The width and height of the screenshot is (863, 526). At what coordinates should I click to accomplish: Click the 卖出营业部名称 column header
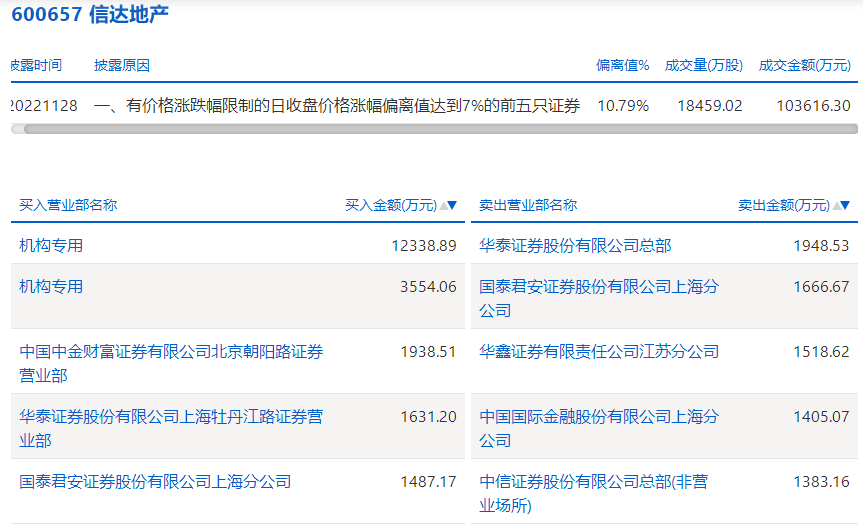pos(528,205)
